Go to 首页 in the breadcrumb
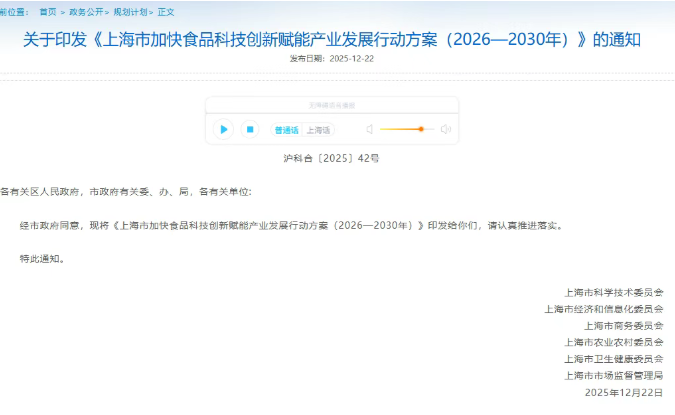The height and width of the screenshot is (415, 675). click(x=48, y=11)
